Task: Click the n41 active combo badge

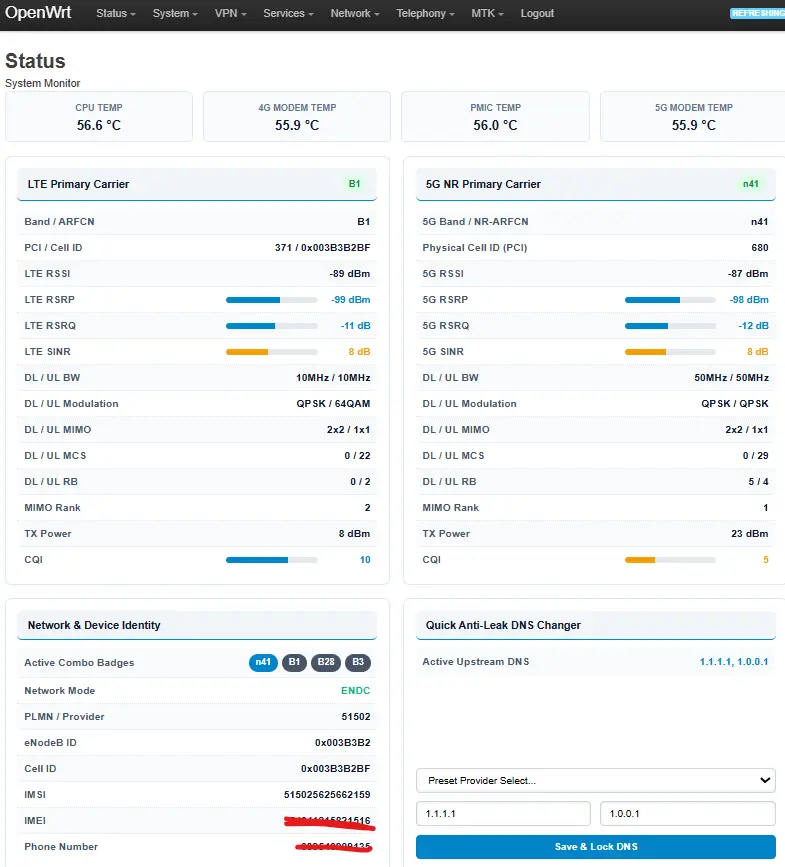Action: point(263,662)
